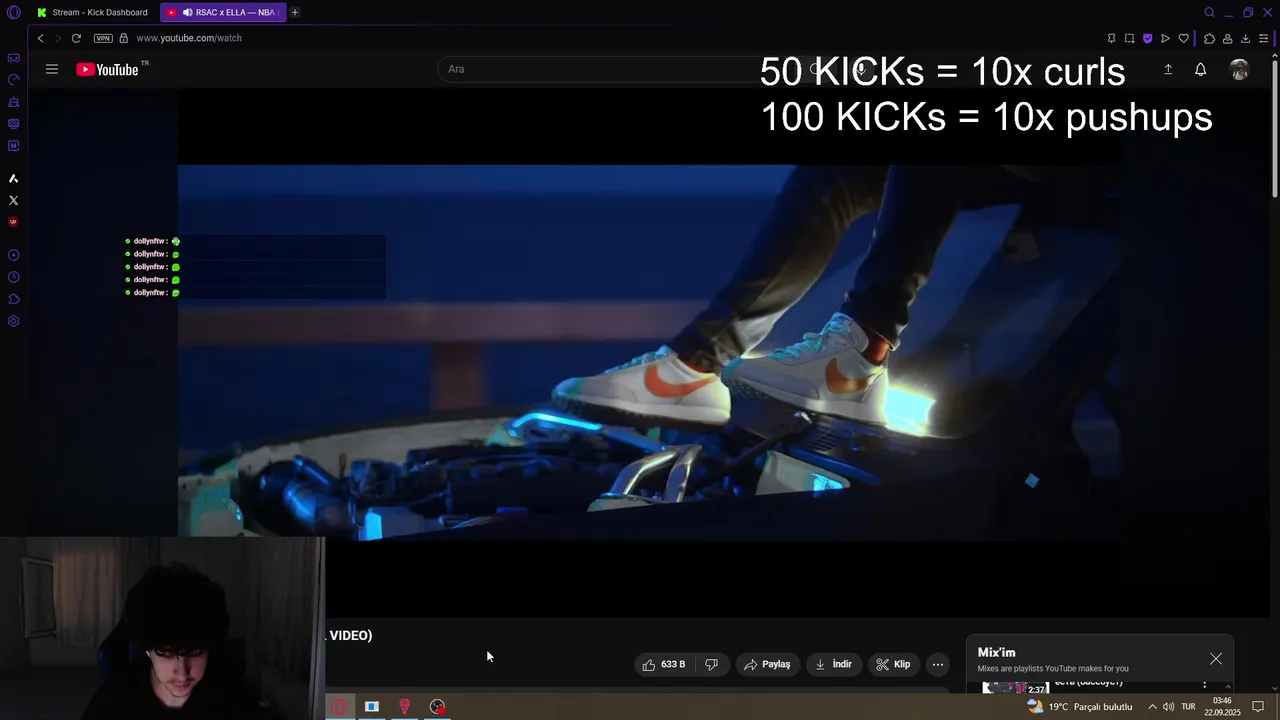Open the Mix'im playlist title
Image resolution: width=1280 pixels, height=720 pixels.
tap(996, 652)
